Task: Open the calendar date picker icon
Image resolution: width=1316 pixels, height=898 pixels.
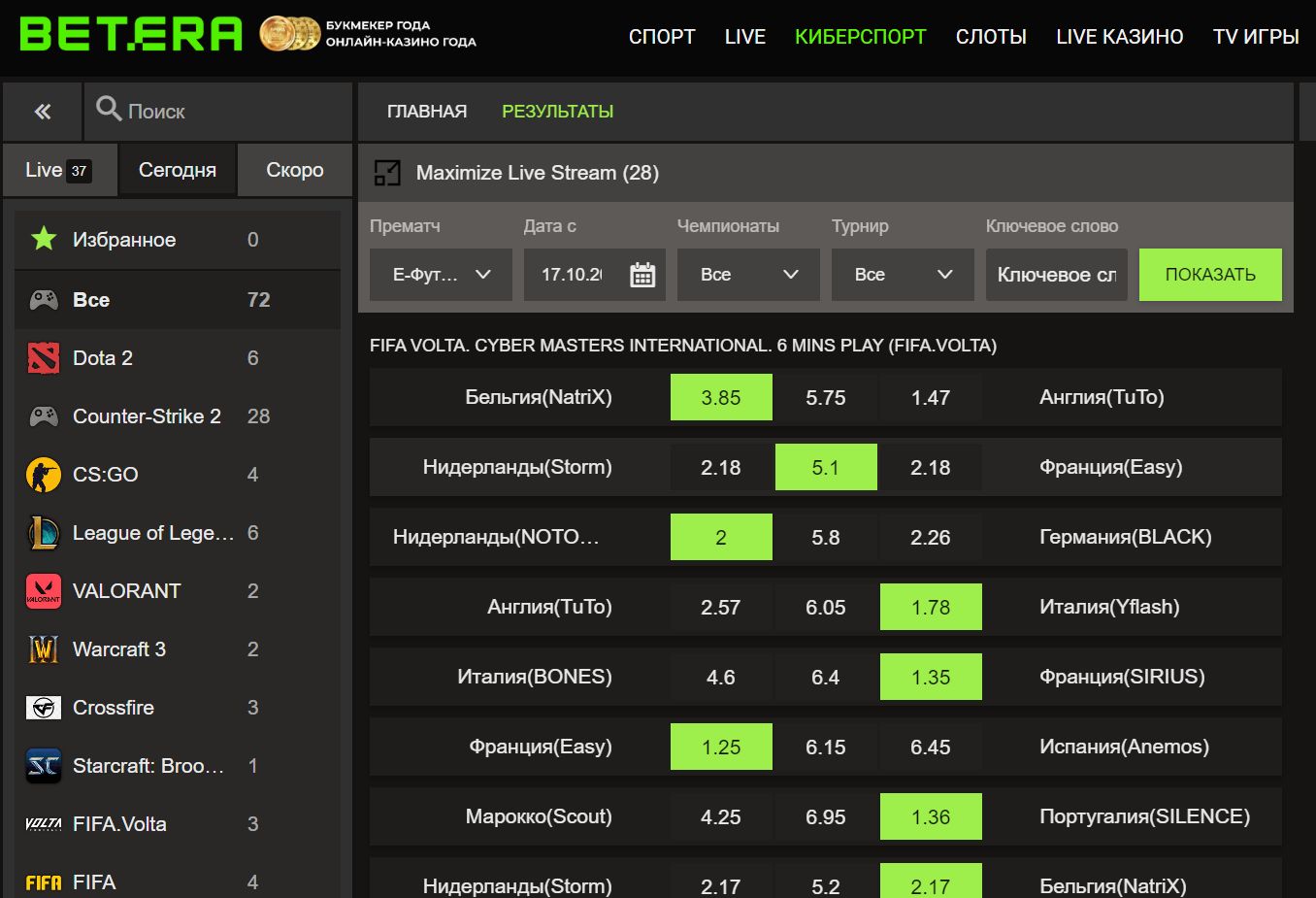Action: coord(642,275)
